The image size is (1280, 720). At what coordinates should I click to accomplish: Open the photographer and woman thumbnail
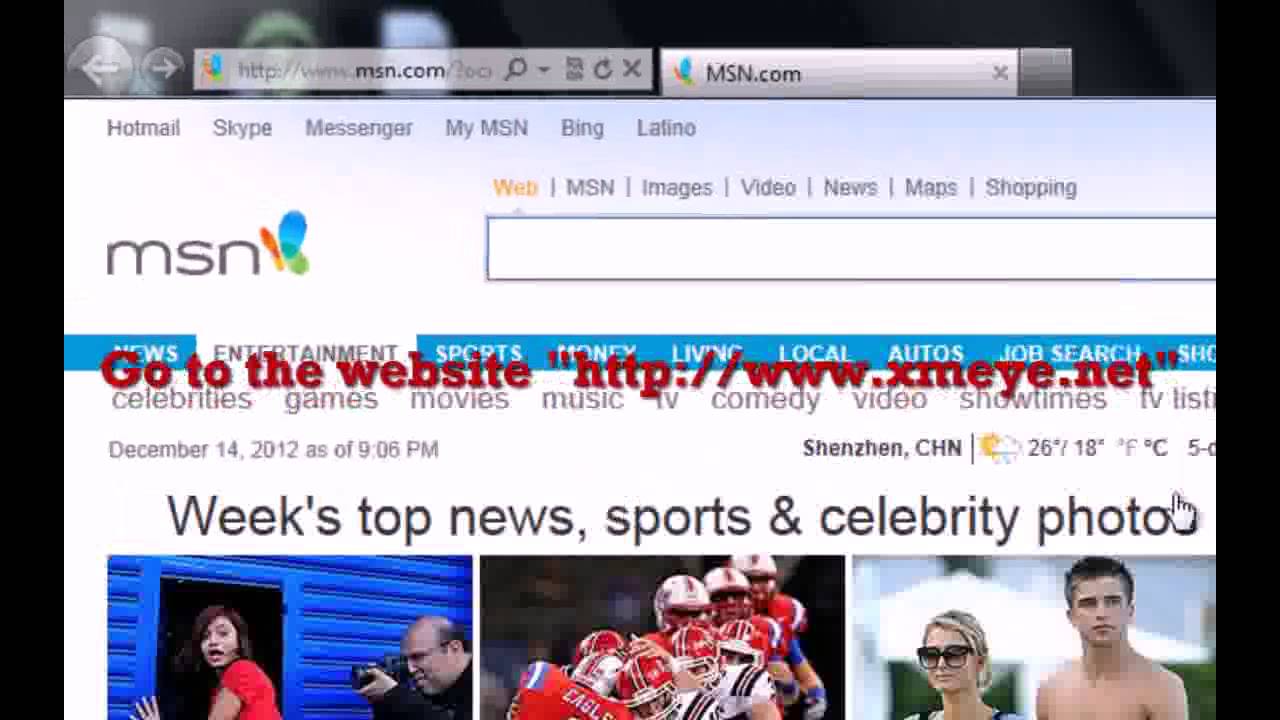click(290, 638)
